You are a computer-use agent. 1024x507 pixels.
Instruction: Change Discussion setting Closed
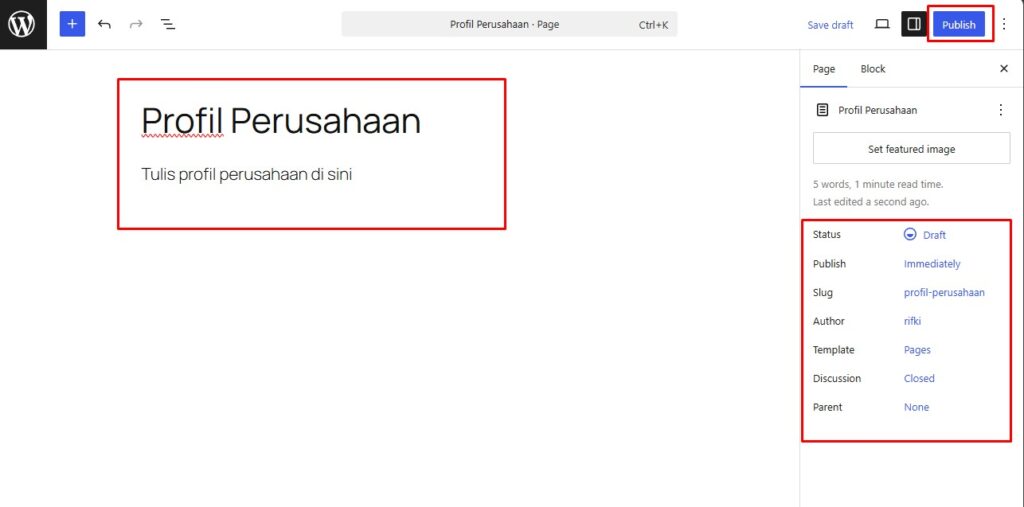pos(919,378)
